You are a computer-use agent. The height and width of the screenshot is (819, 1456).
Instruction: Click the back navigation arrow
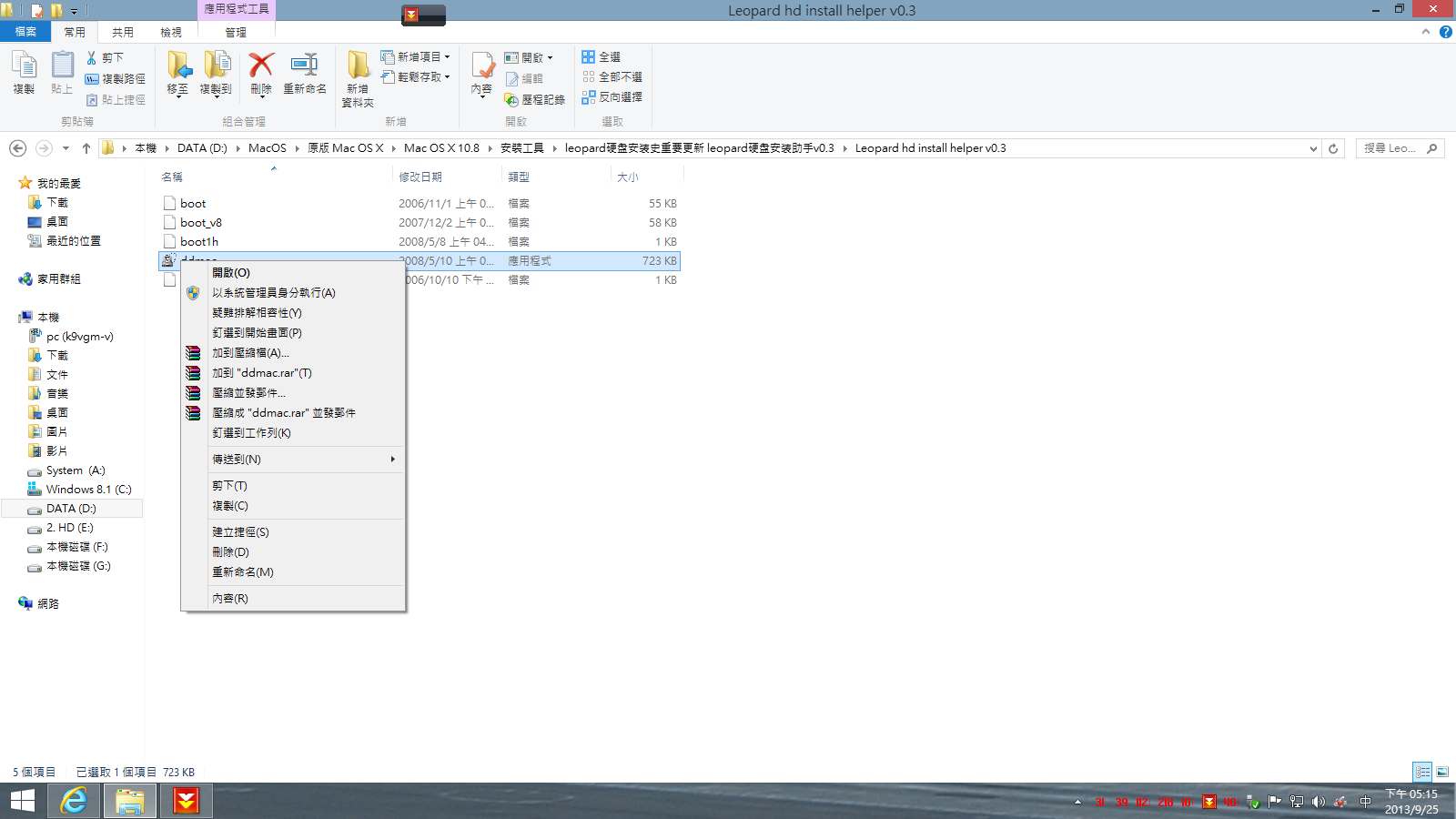[x=17, y=148]
